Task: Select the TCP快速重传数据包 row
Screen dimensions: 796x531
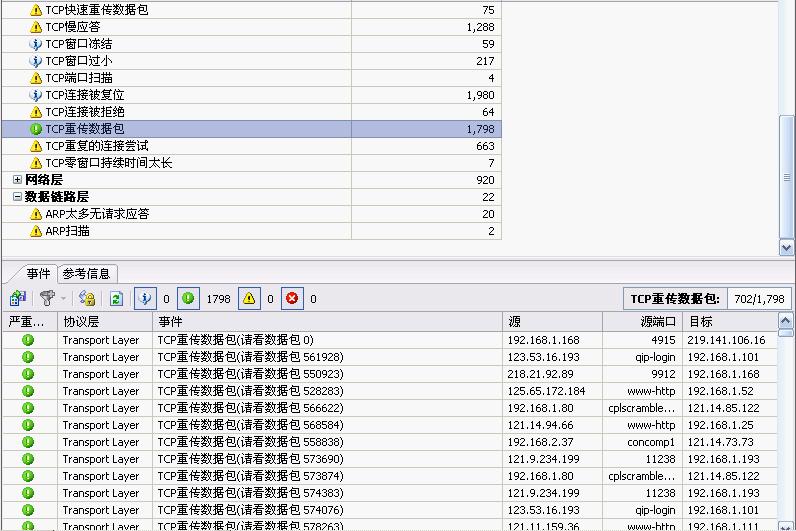Action: coord(252,10)
